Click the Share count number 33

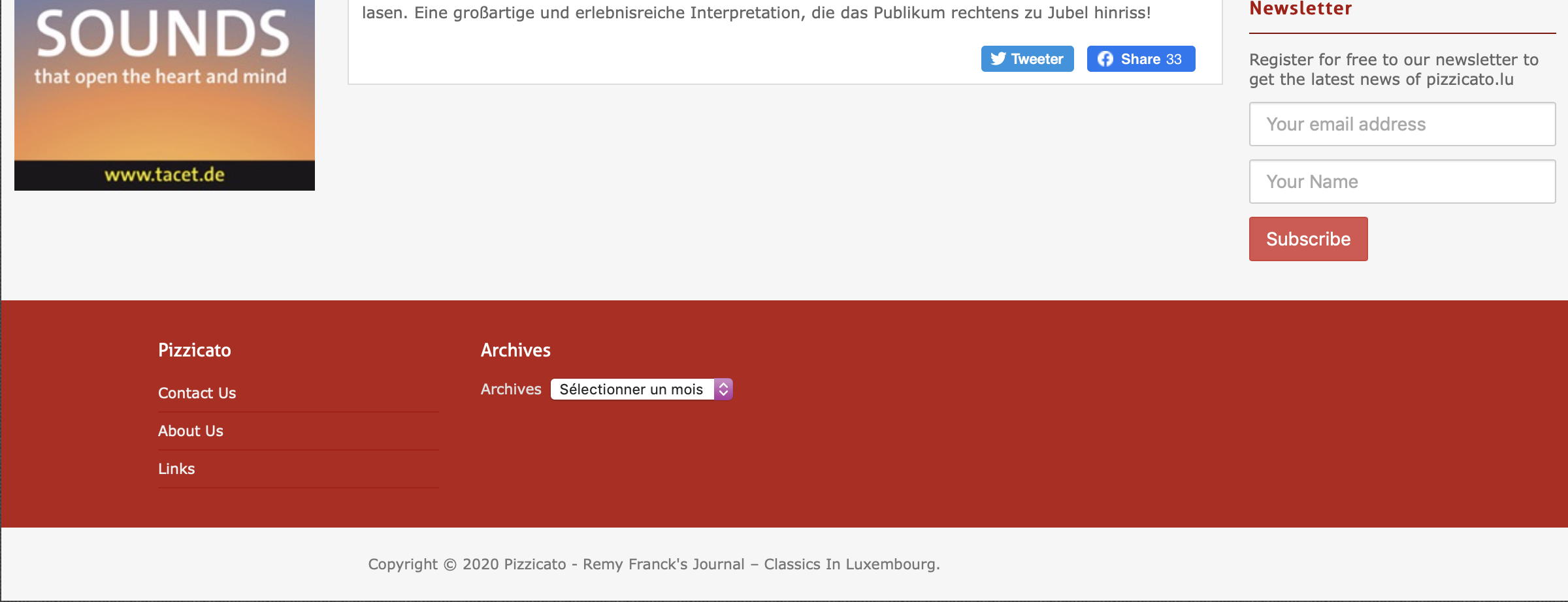pyautogui.click(x=1174, y=59)
